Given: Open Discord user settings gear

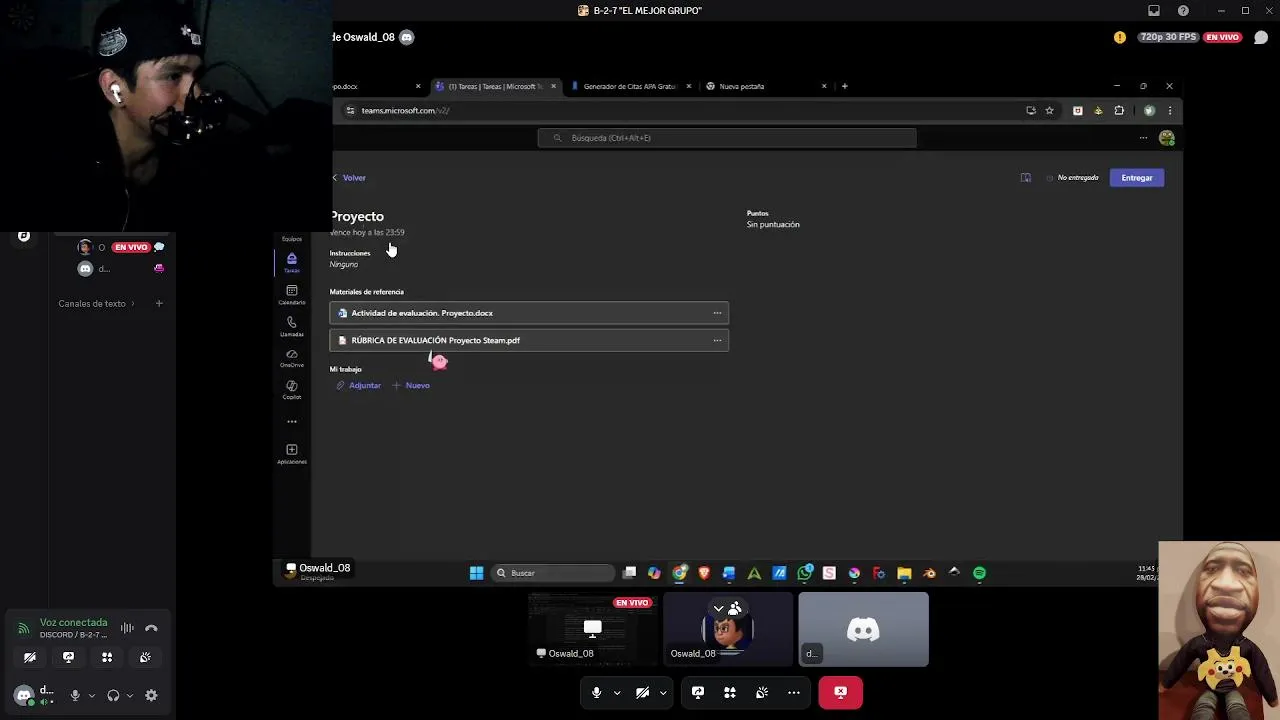Looking at the screenshot, I should (x=151, y=695).
